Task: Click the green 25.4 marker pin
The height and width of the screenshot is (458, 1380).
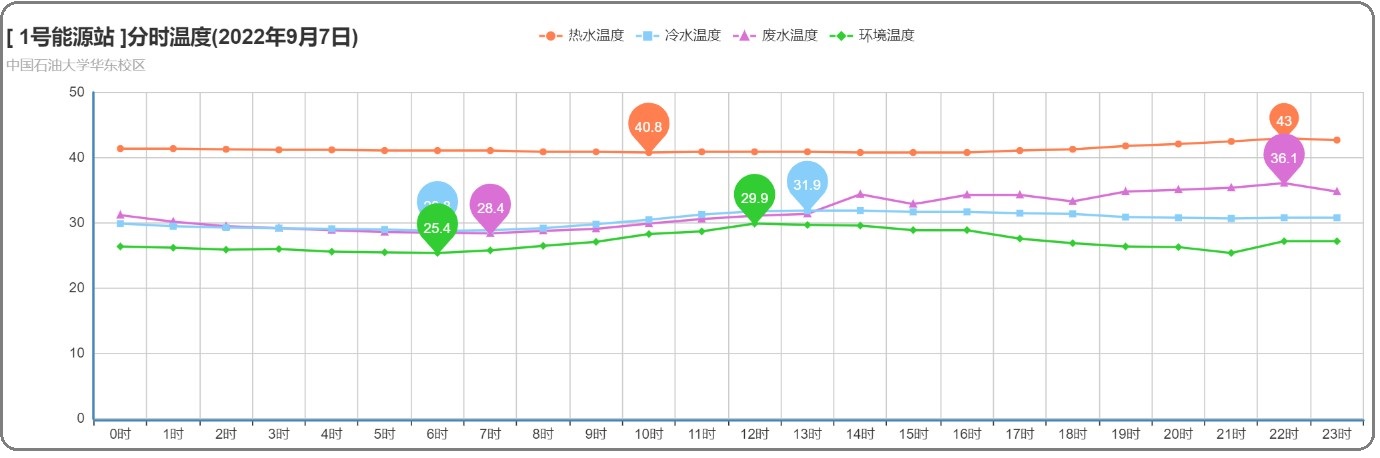Action: pyautogui.click(x=437, y=227)
